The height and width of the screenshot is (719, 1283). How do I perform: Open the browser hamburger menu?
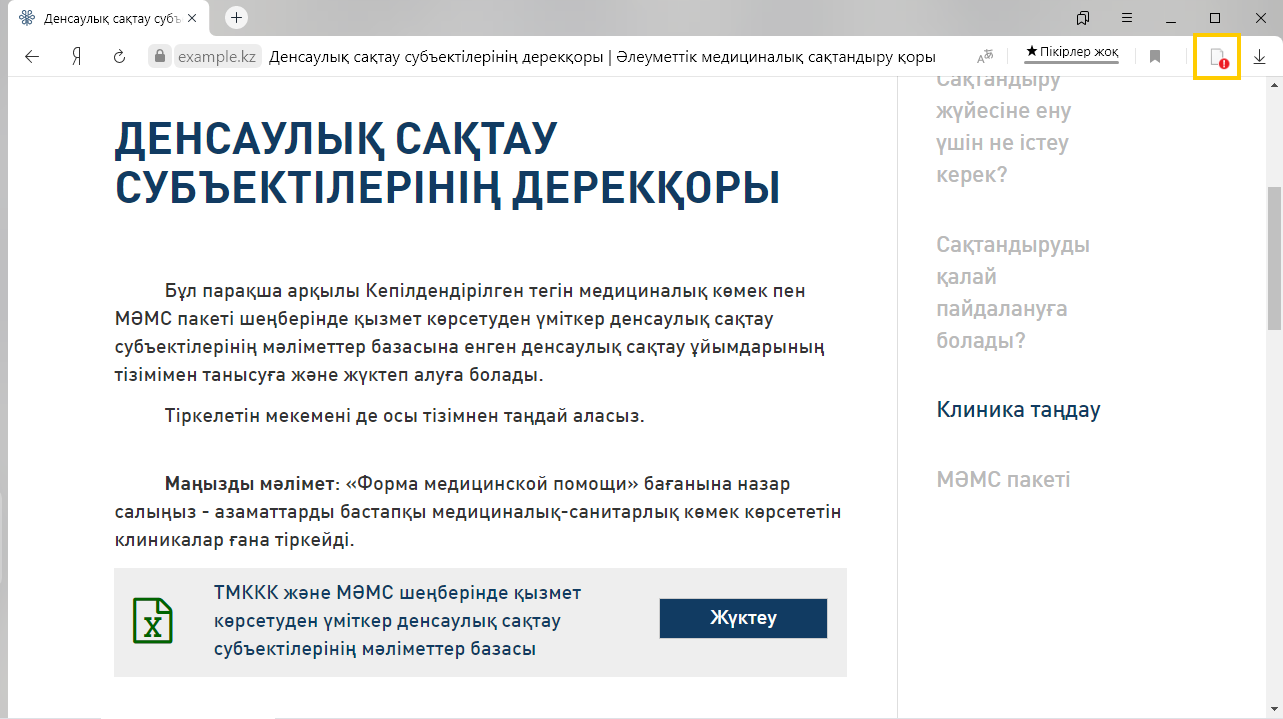point(1127,18)
